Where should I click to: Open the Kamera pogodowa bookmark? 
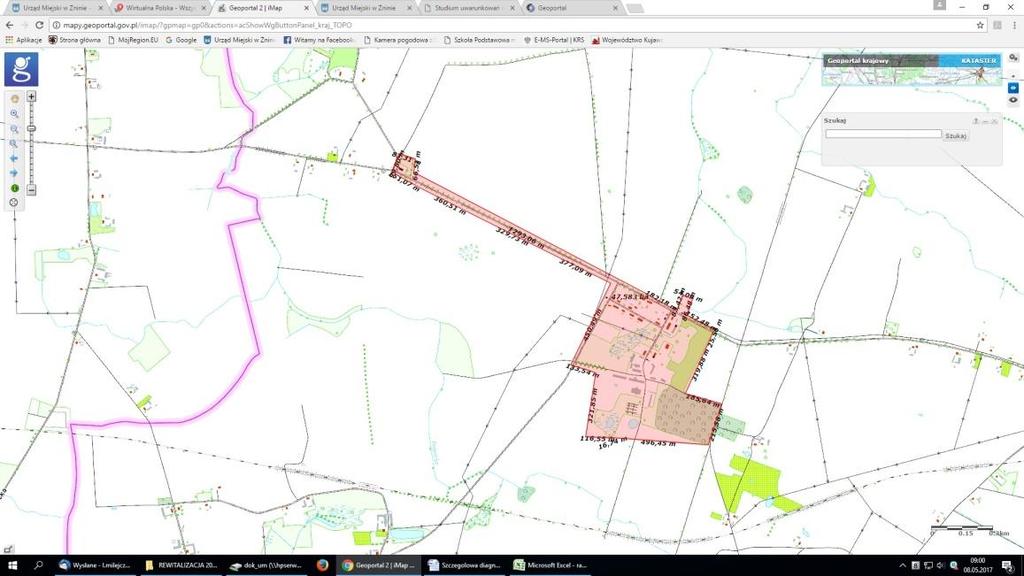[398, 40]
